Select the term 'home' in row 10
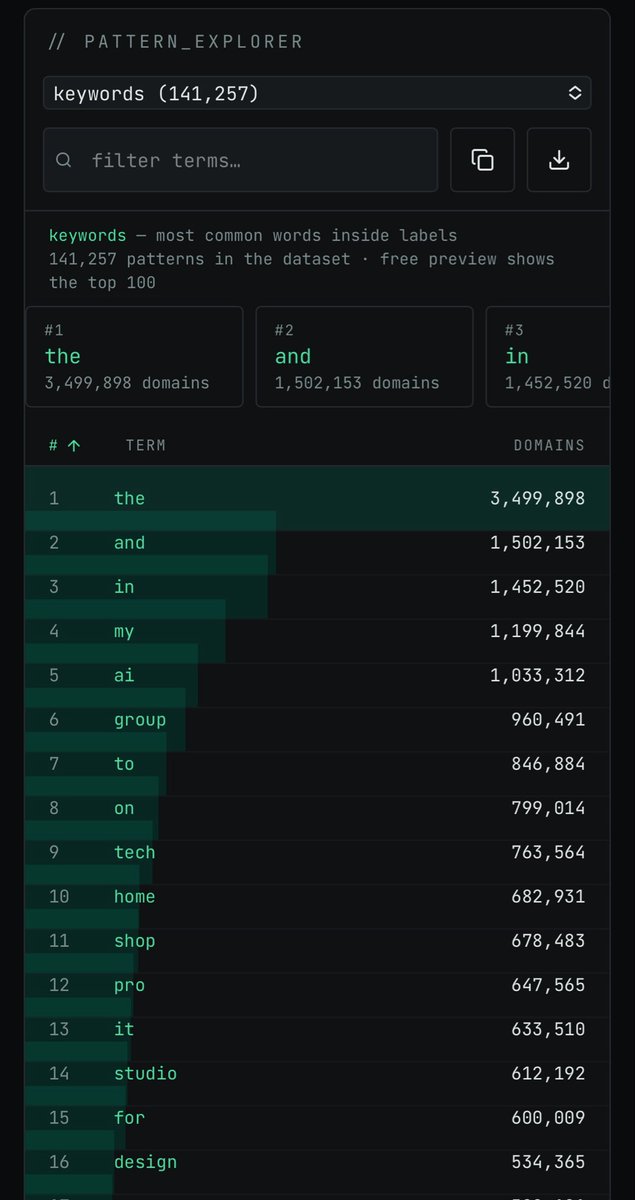Image resolution: width=635 pixels, height=1200 pixels. point(135,896)
